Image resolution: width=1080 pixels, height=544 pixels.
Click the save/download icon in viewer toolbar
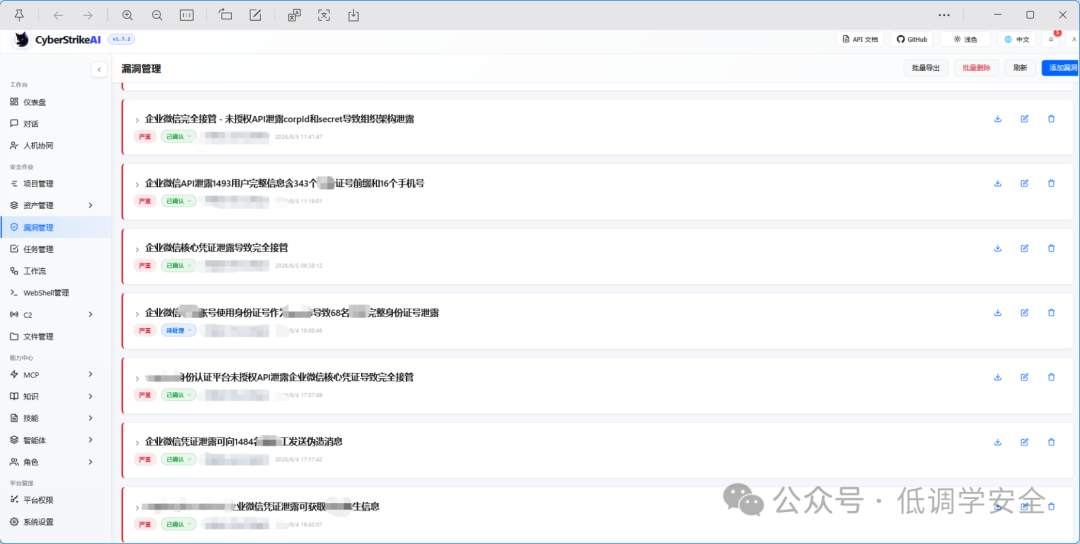coord(353,15)
